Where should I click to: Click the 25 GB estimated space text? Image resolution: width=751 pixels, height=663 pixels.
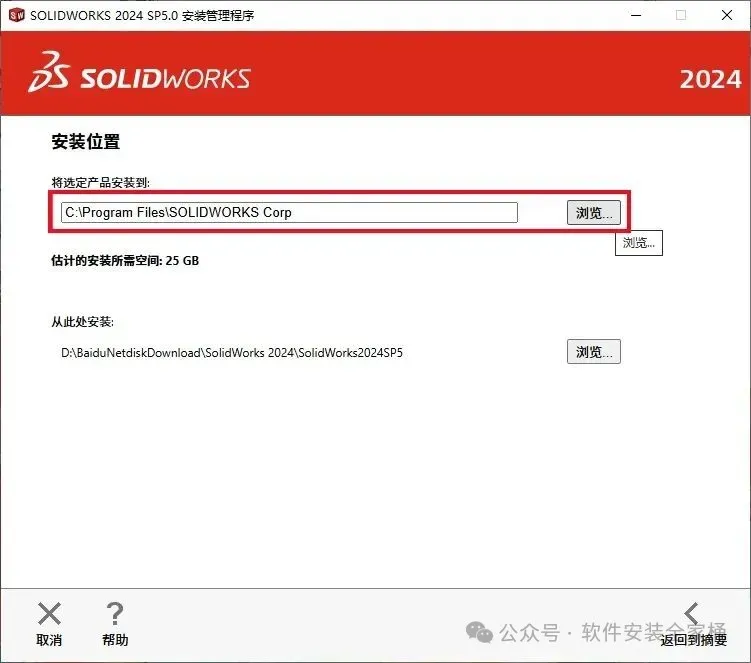[182, 261]
